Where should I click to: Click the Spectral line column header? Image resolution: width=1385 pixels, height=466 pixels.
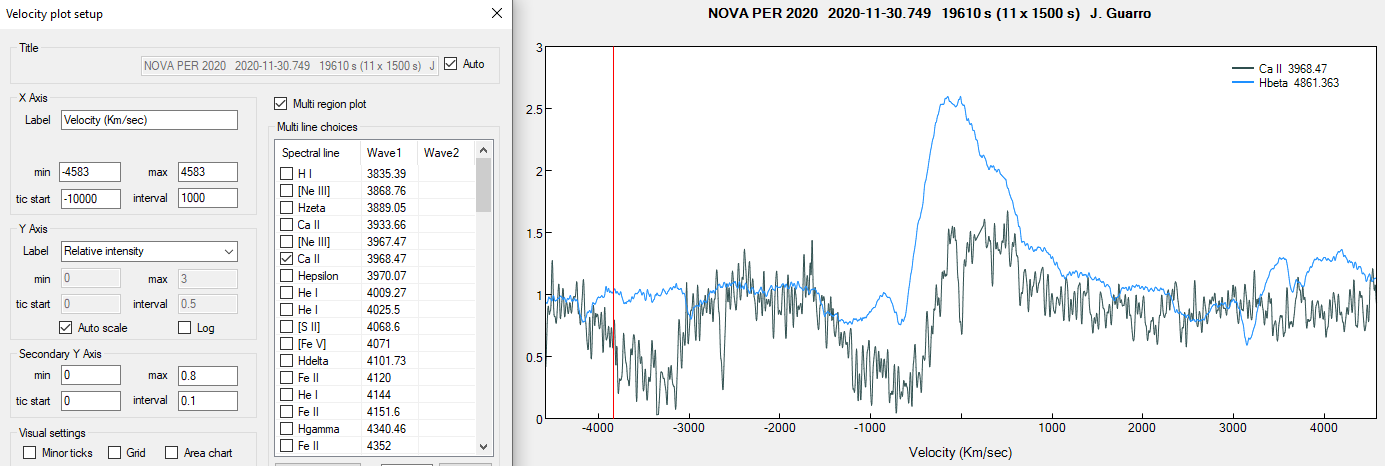click(x=311, y=153)
